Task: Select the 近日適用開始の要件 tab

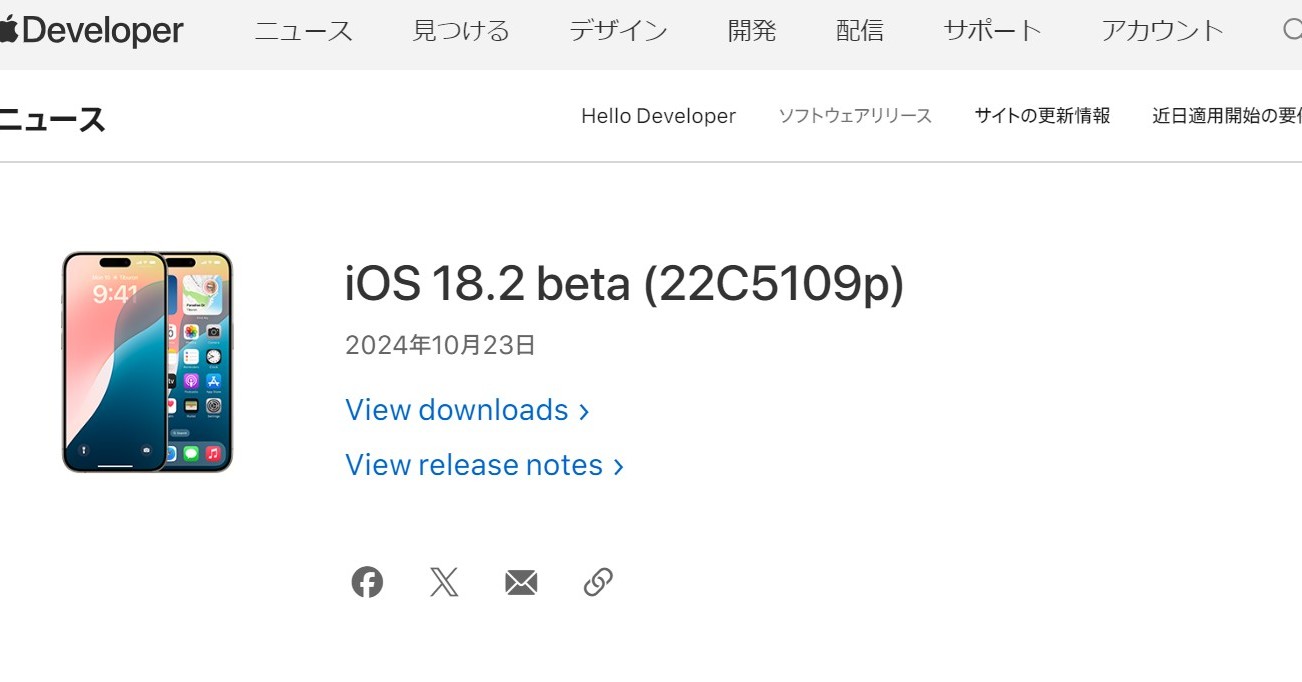Action: (x=1228, y=116)
